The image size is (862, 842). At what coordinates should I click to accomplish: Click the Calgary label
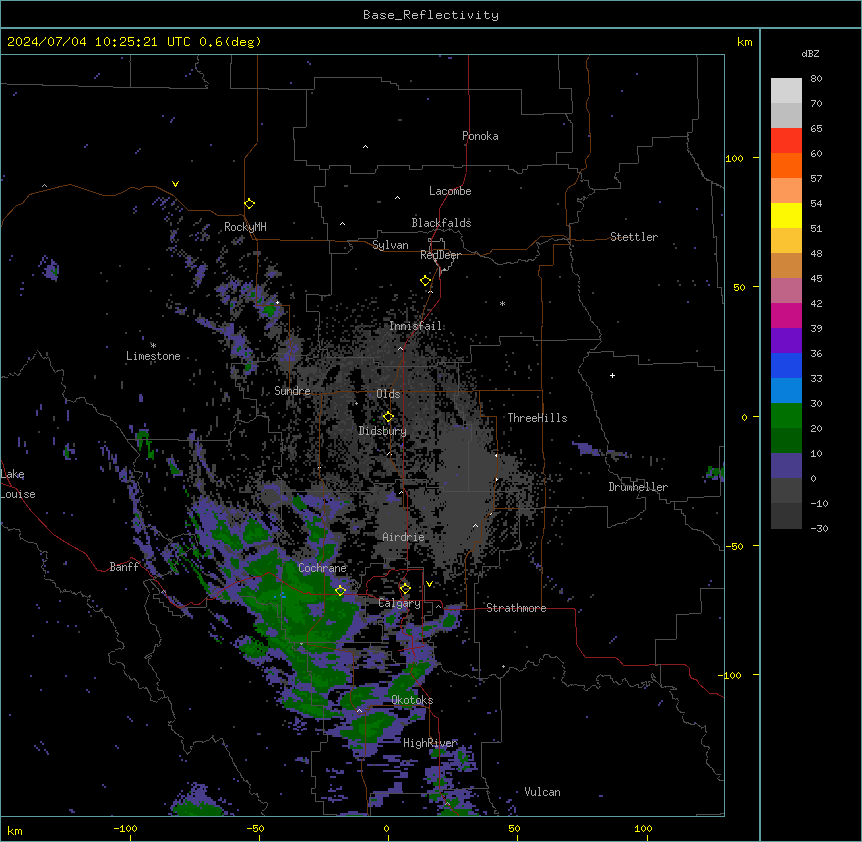tap(400, 603)
